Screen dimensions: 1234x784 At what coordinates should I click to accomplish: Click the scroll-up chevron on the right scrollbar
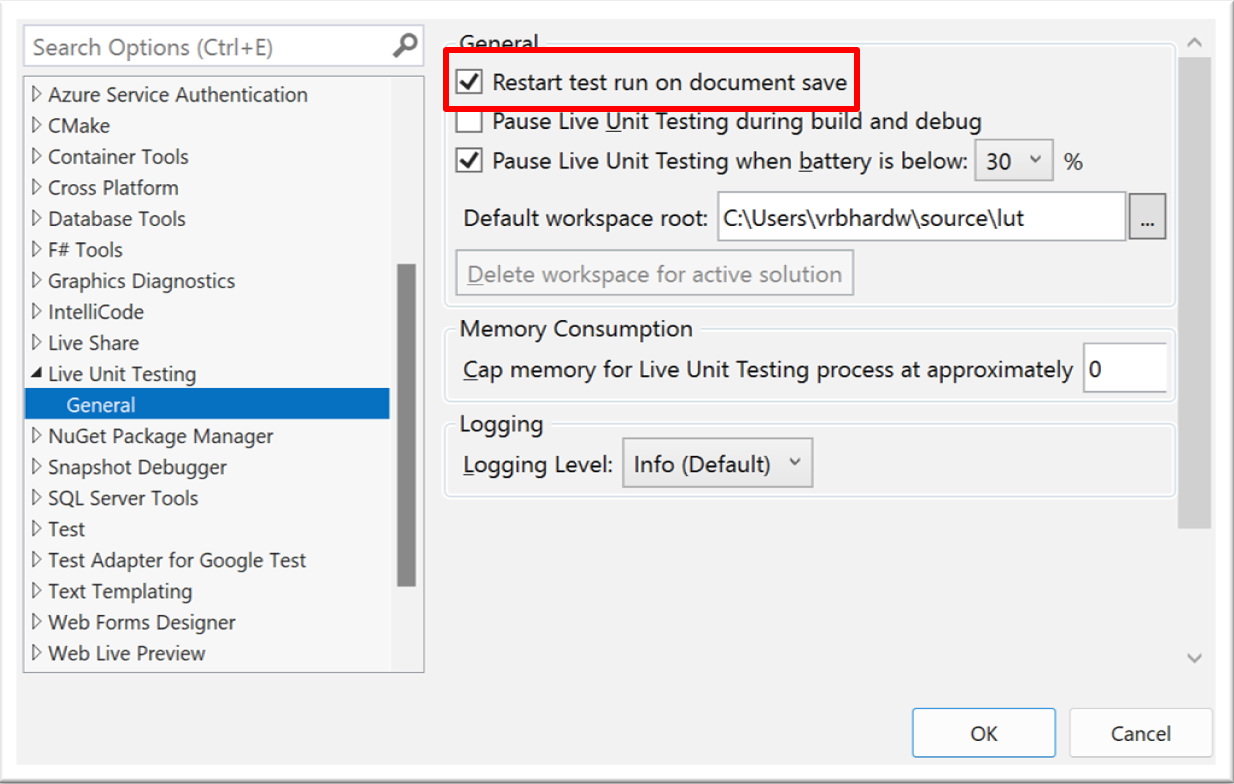click(1194, 41)
